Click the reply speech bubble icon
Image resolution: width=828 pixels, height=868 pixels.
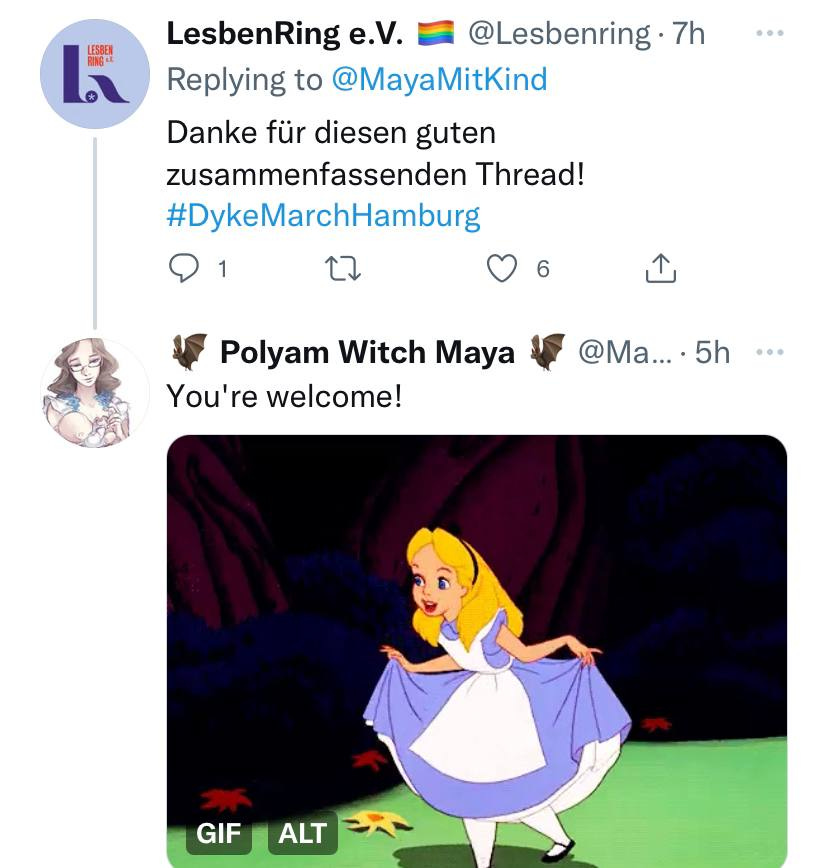(183, 268)
